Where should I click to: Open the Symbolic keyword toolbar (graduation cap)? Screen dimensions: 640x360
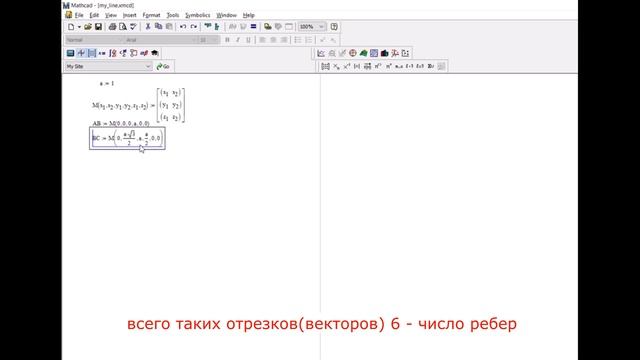click(155, 53)
